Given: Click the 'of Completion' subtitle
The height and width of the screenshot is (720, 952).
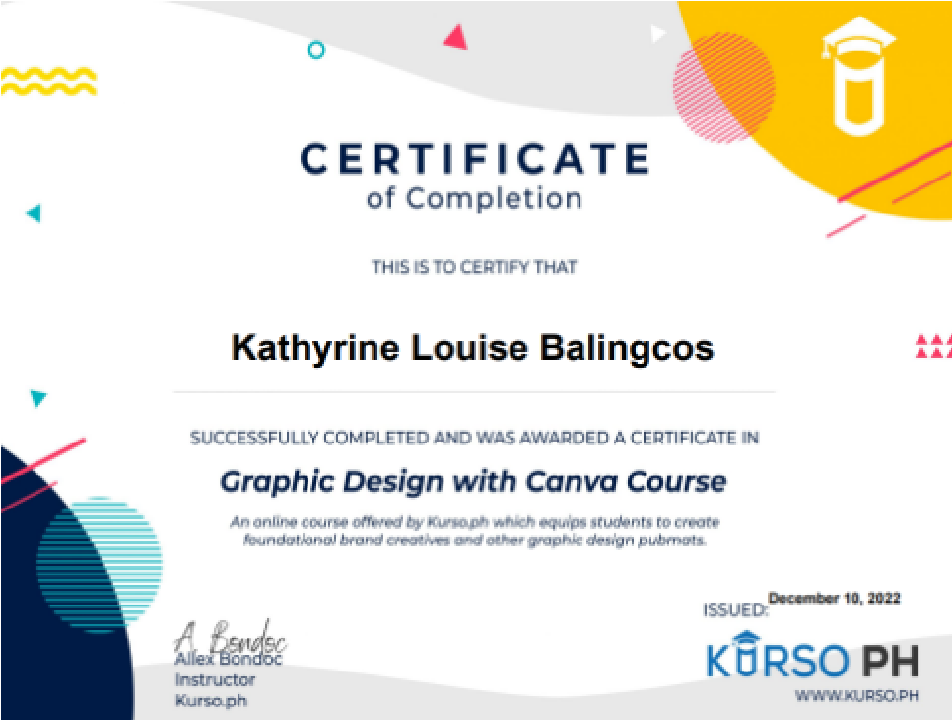Looking at the screenshot, I should pyautogui.click(x=474, y=199).
